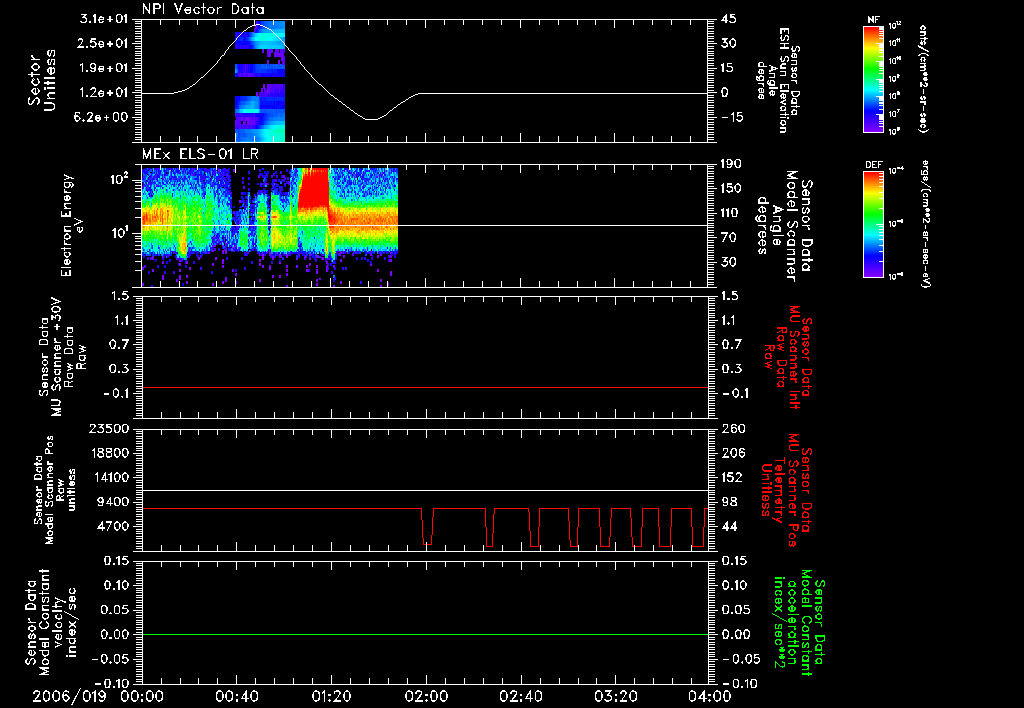Click the NF color bar legend
Viewport: 1024px width, 708px height.
[x=873, y=78]
